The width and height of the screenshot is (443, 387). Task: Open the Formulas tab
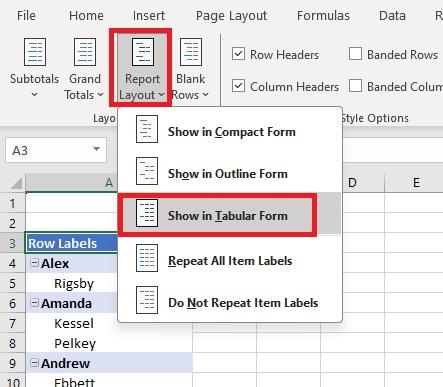point(323,15)
